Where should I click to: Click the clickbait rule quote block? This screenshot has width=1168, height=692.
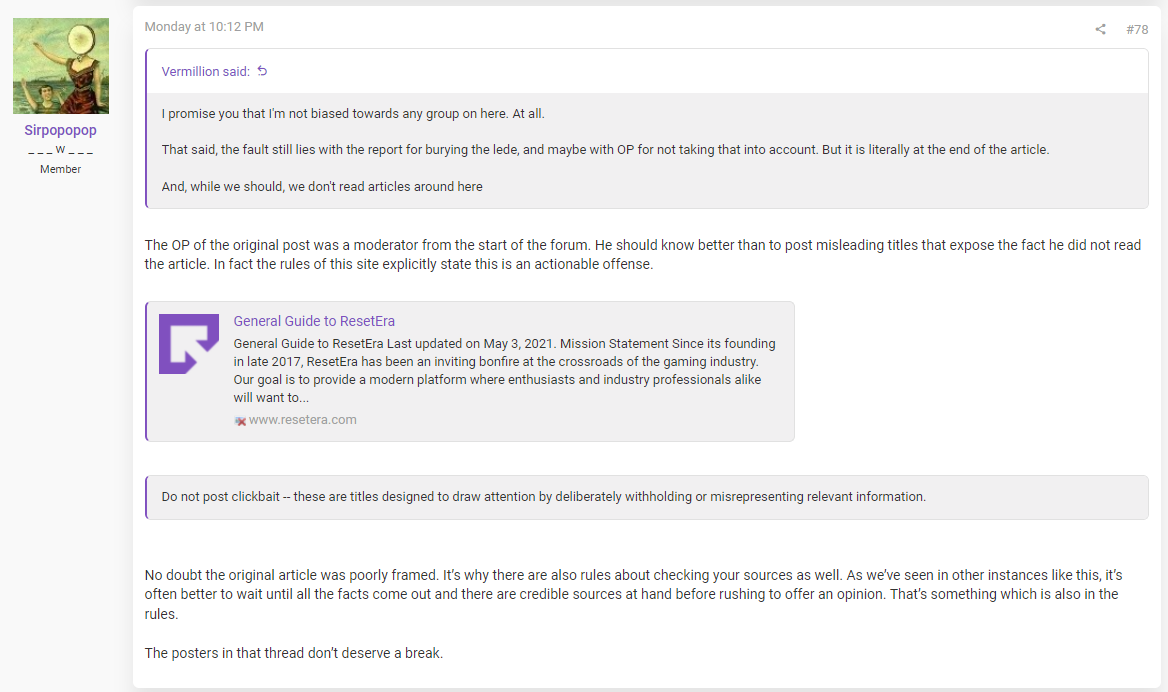(x=647, y=497)
